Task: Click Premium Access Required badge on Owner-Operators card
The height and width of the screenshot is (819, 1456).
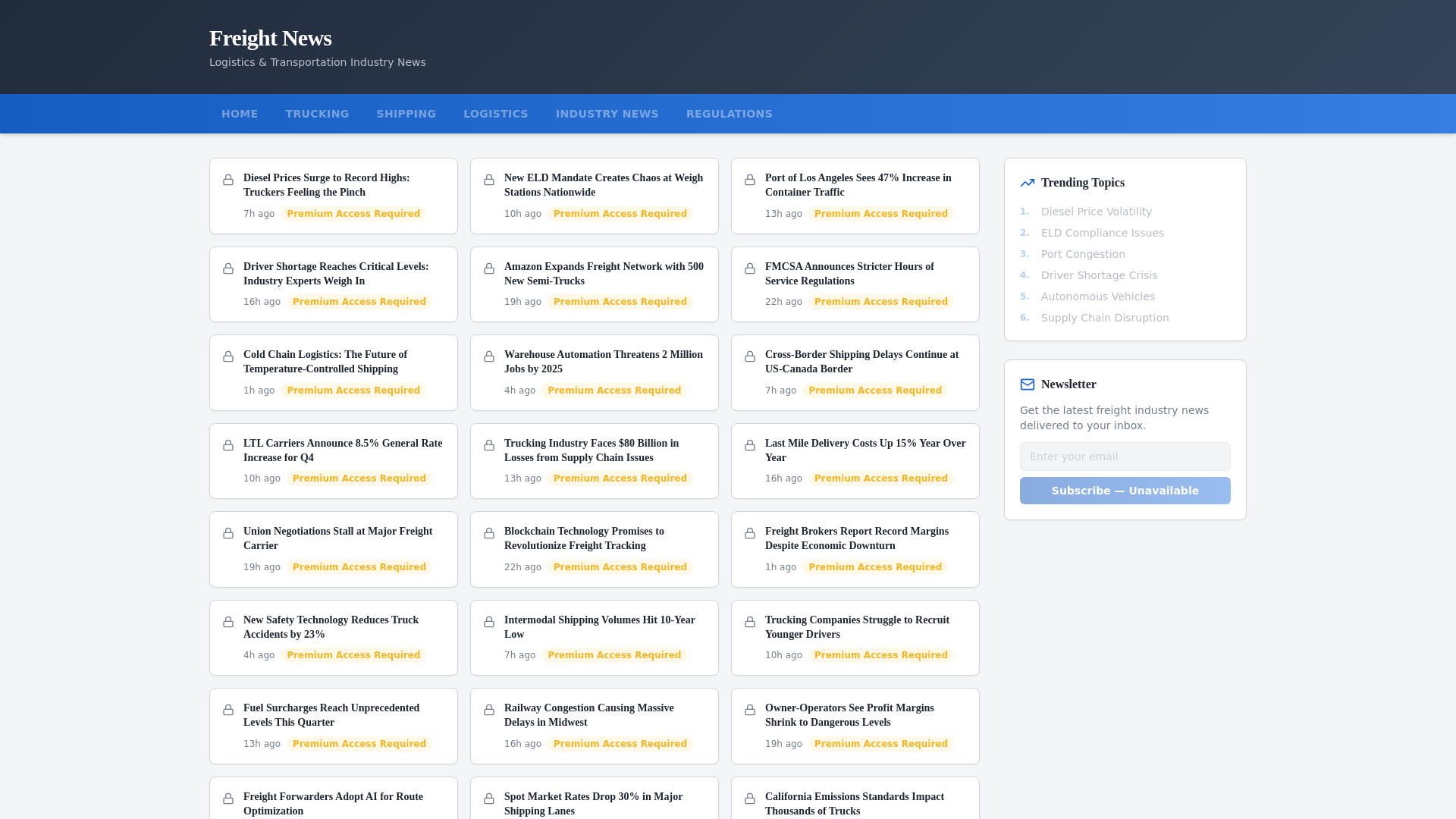Action: coord(881,744)
